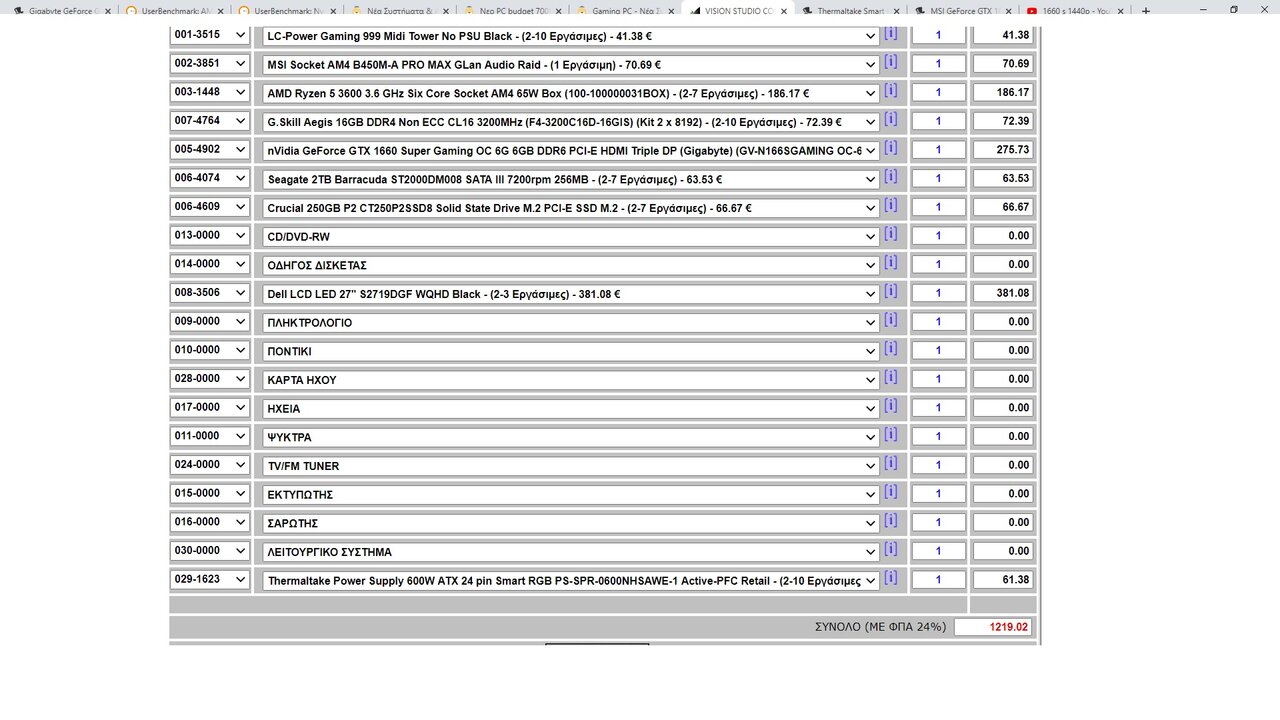Click quantity field for MSI B450M-A motherboard row
Screen dimensions: 1280x720
(x=938, y=63)
